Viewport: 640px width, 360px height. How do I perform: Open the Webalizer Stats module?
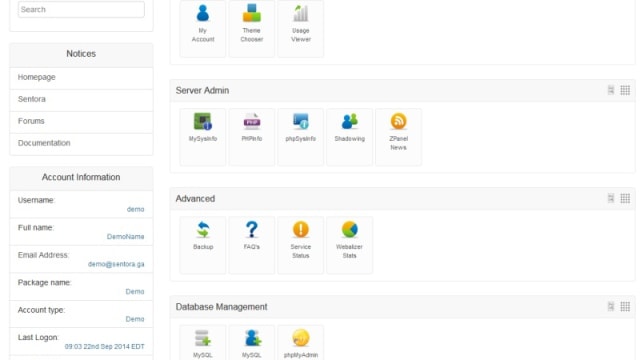pyautogui.click(x=349, y=245)
